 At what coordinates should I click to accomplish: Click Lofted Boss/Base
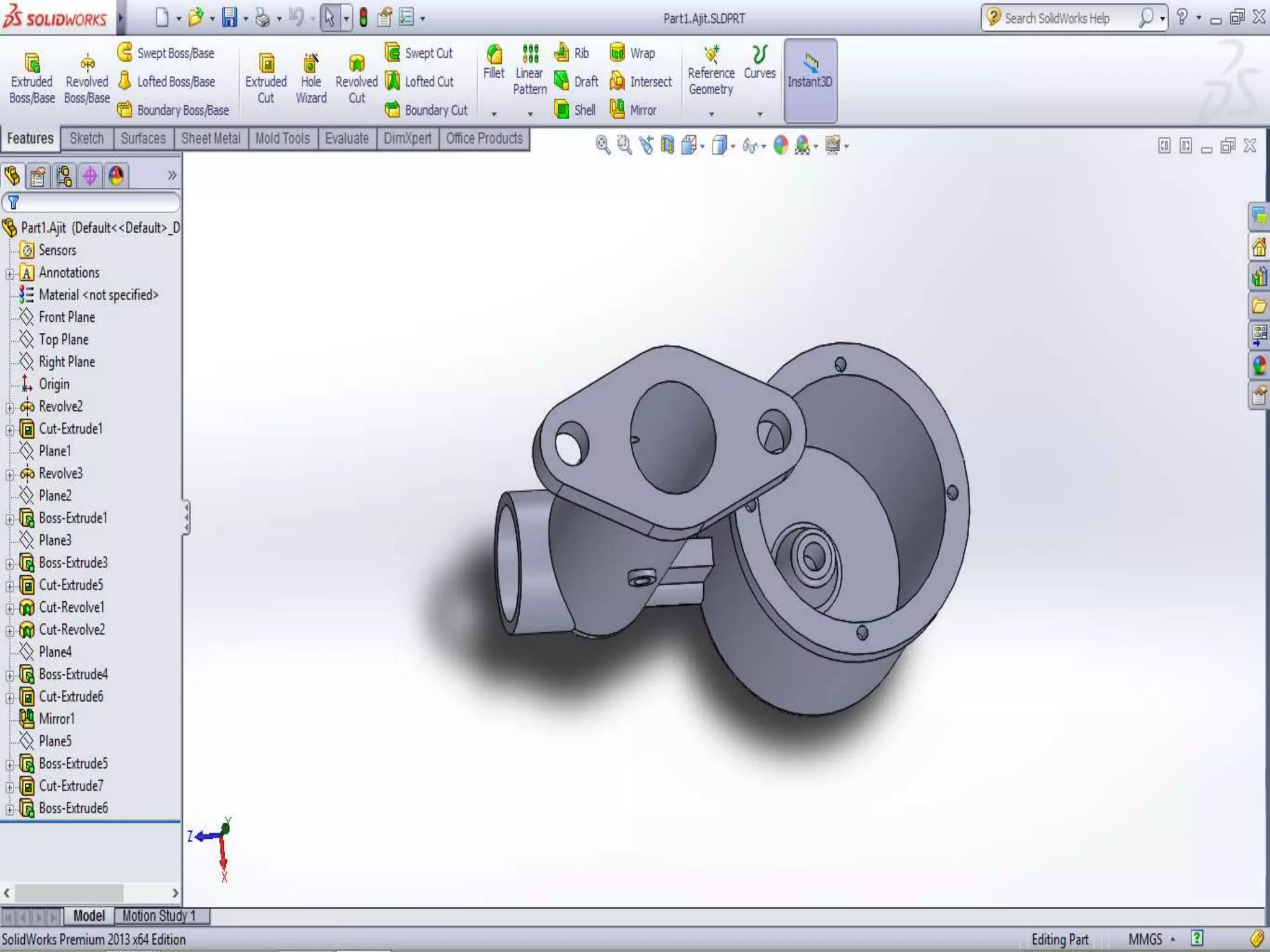166,81
